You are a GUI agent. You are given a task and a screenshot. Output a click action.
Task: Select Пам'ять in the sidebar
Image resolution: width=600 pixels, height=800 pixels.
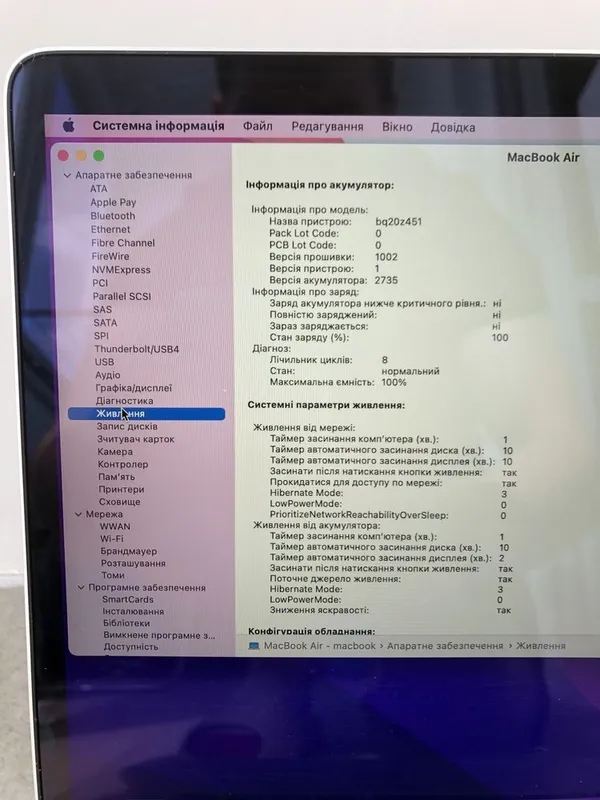pyautogui.click(x=117, y=477)
